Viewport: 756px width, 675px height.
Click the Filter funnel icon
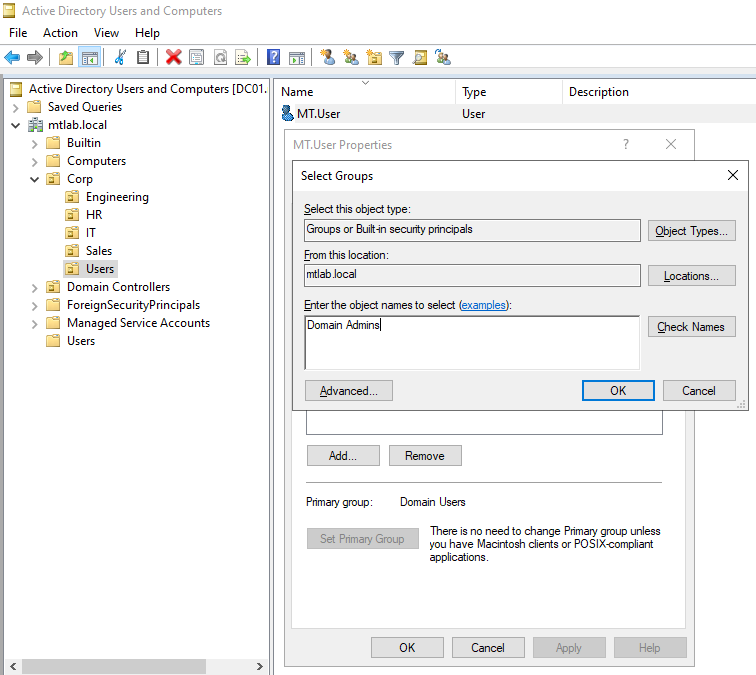[x=397, y=58]
